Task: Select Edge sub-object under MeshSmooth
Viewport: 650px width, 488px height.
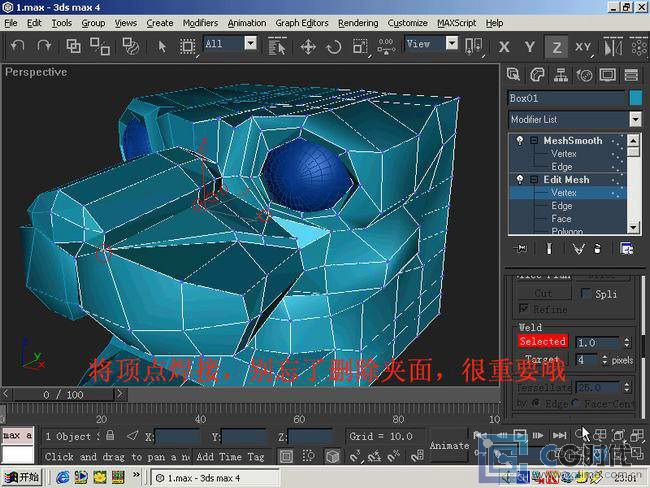Action: click(x=562, y=167)
